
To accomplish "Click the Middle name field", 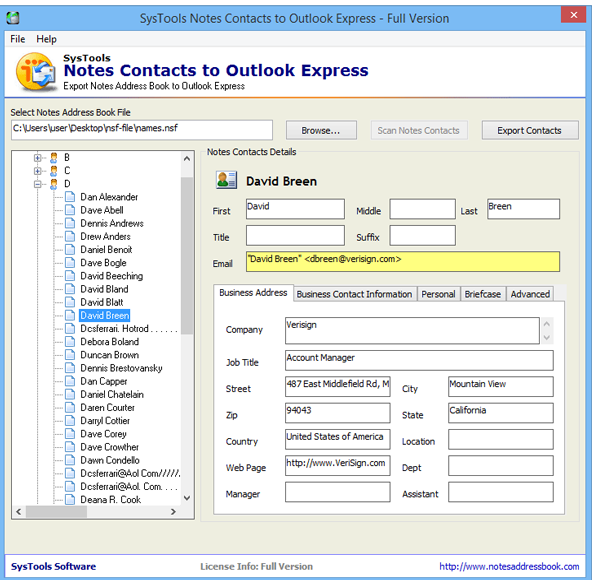I will click(x=422, y=209).
